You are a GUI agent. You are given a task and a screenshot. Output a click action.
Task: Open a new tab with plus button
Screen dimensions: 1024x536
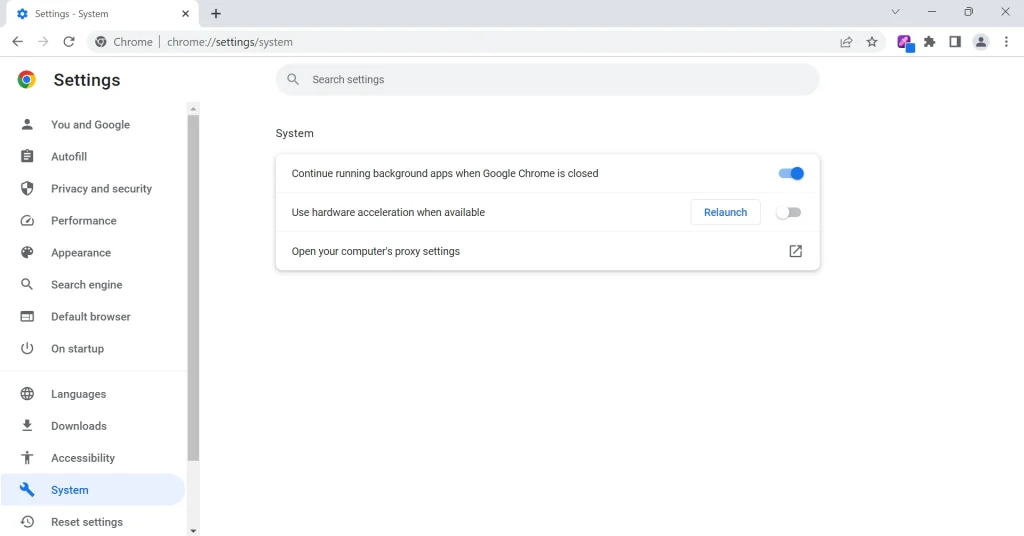[x=216, y=13]
